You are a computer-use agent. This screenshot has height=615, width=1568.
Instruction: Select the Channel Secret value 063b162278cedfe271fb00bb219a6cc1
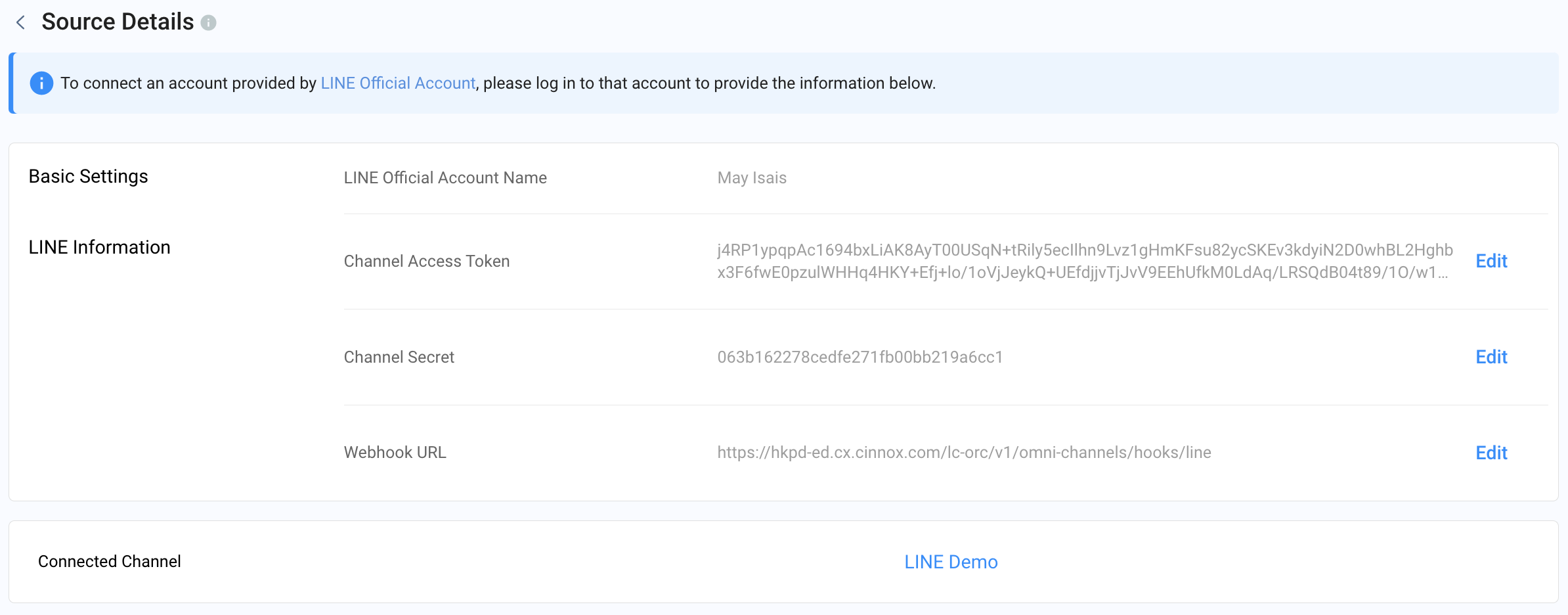[x=860, y=357]
